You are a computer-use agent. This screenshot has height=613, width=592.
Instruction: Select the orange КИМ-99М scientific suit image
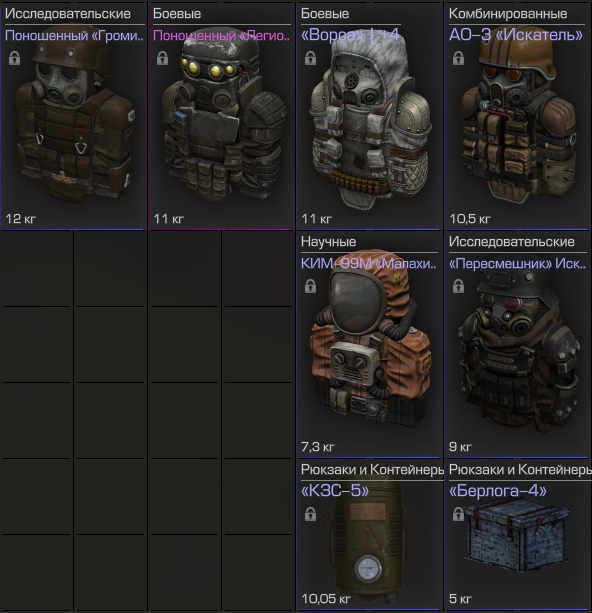[370, 340]
